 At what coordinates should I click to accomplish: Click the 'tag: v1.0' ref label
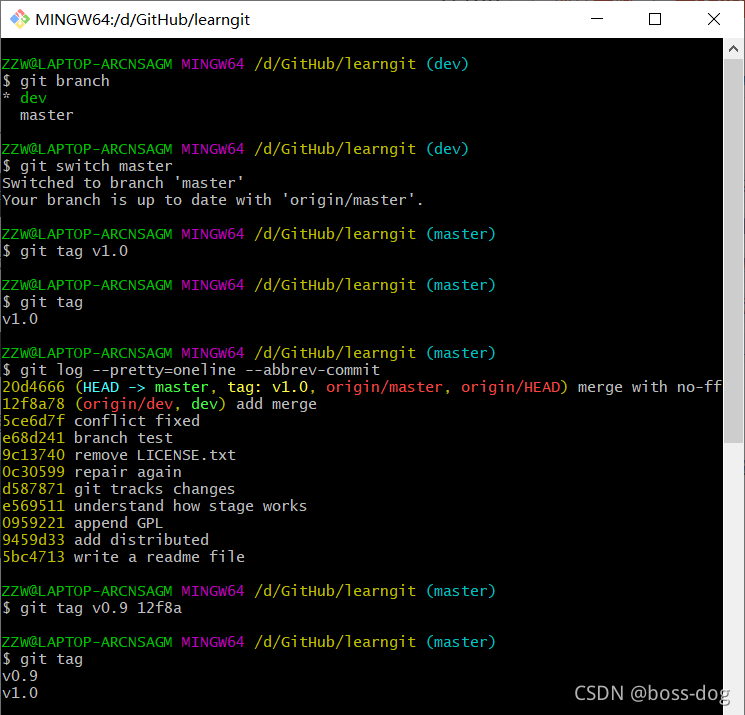pyautogui.click(x=268, y=387)
